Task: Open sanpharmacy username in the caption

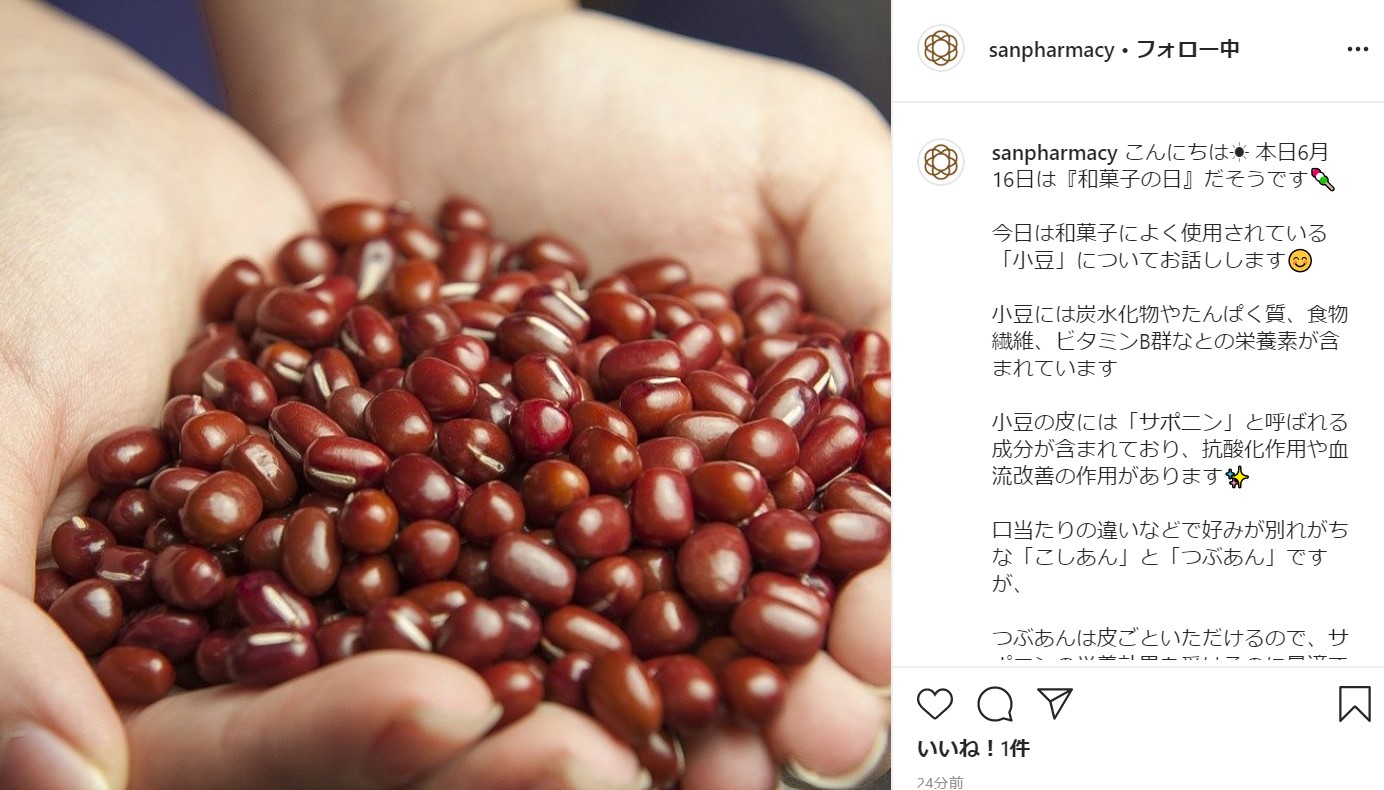Action: [1054, 153]
